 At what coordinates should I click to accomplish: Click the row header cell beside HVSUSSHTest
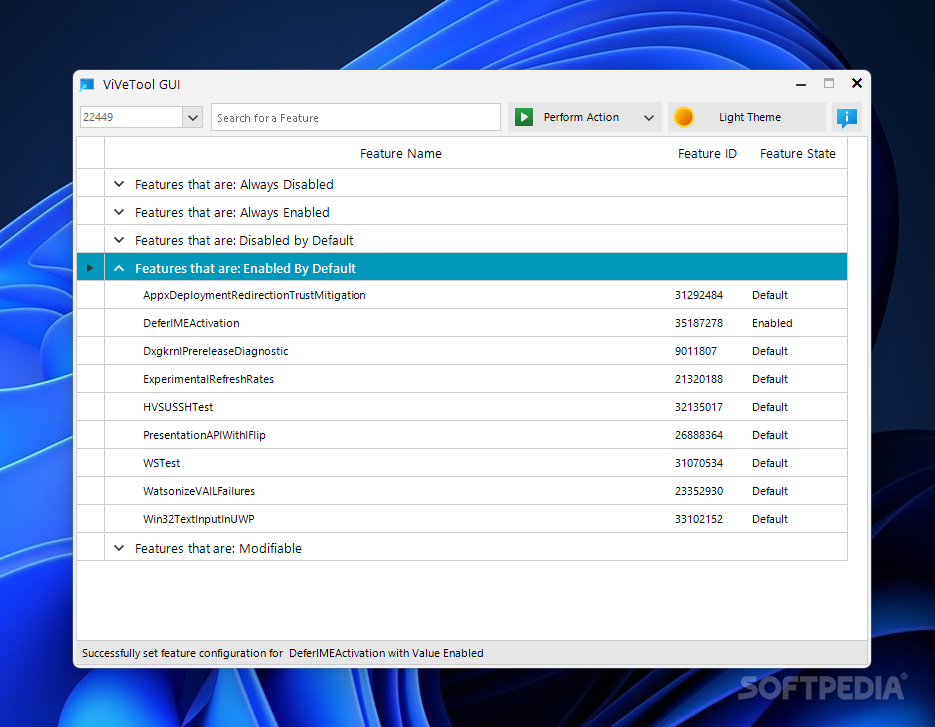[91, 407]
